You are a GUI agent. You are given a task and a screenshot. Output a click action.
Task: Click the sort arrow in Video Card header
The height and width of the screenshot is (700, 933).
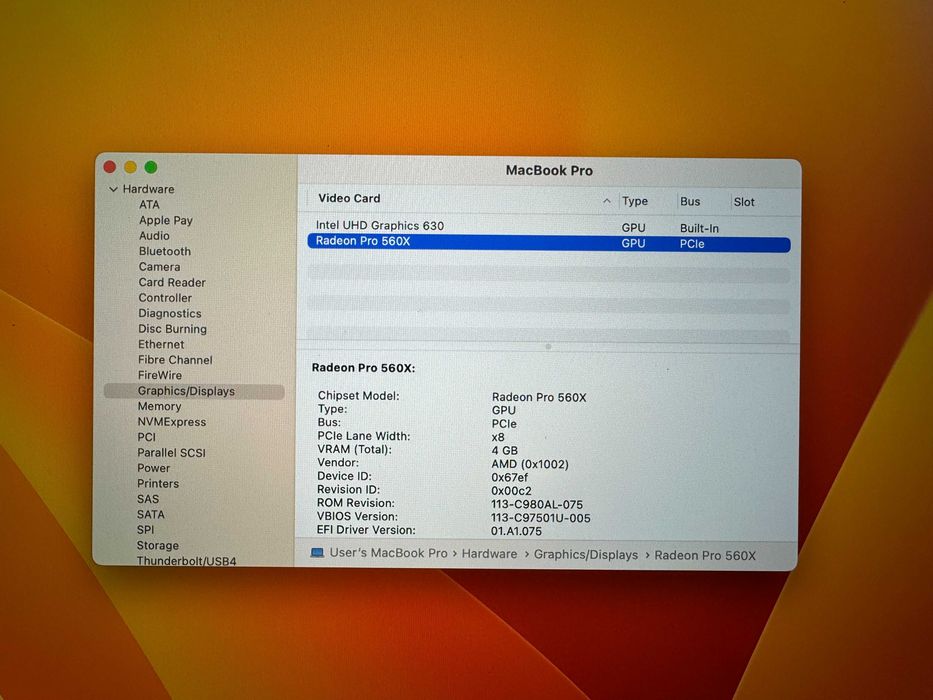pyautogui.click(x=606, y=201)
